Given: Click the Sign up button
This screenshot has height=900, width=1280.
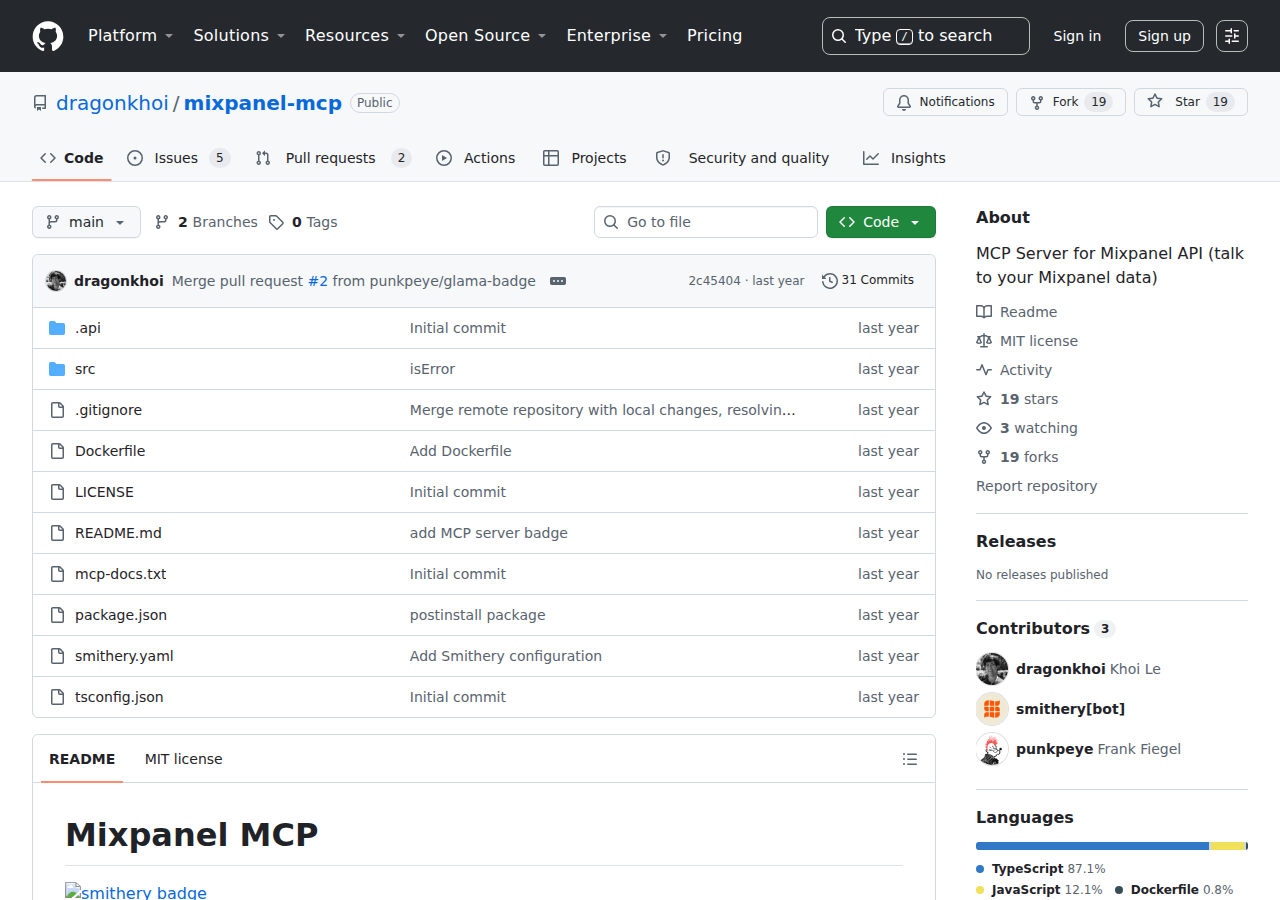Looking at the screenshot, I should click(x=1164, y=36).
